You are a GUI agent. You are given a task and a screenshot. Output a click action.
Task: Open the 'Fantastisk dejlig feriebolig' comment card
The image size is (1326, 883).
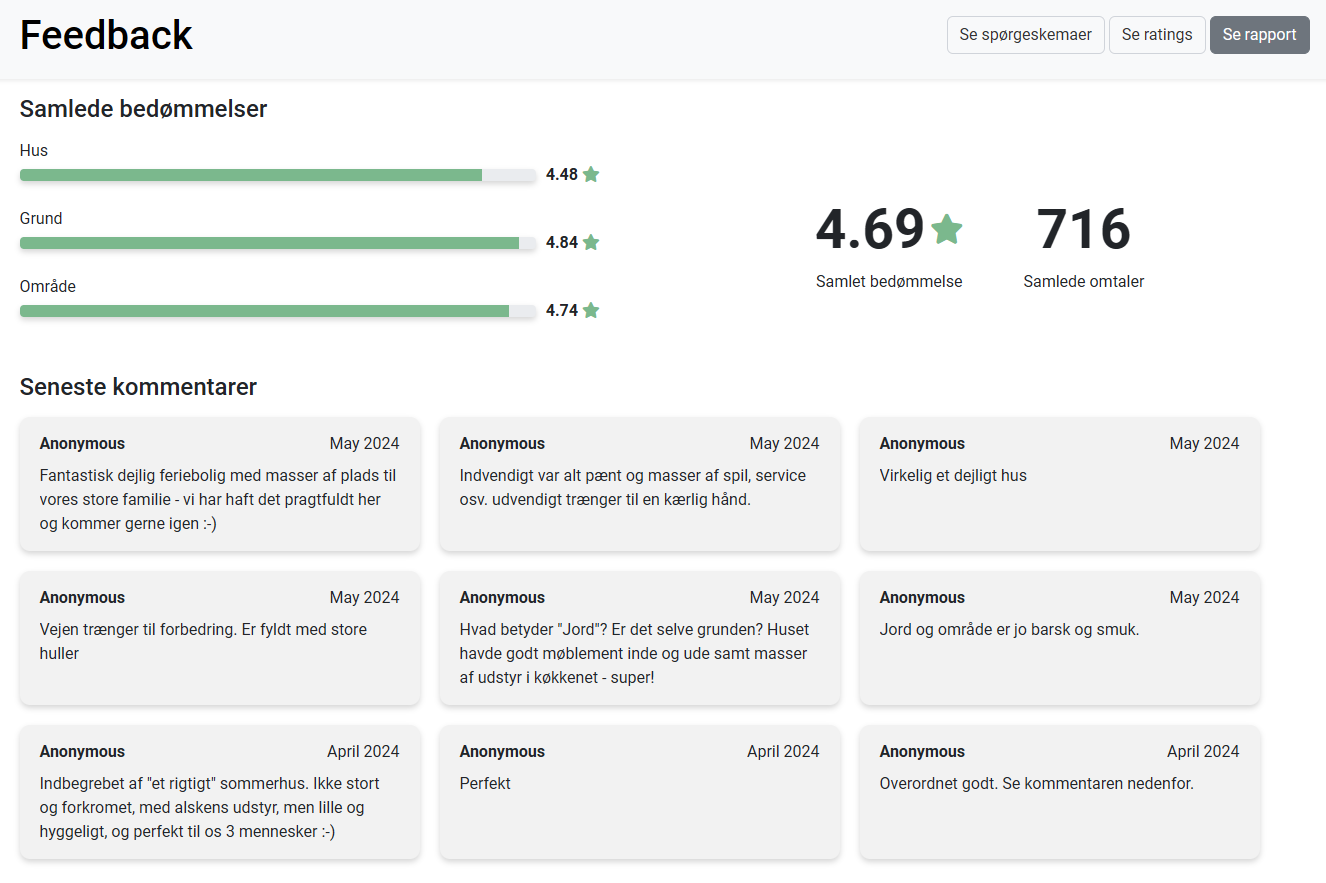click(x=219, y=485)
